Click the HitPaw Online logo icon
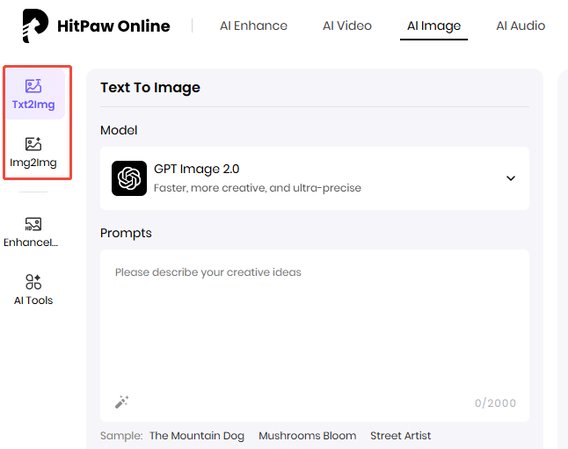The image size is (568, 449). 35,26
